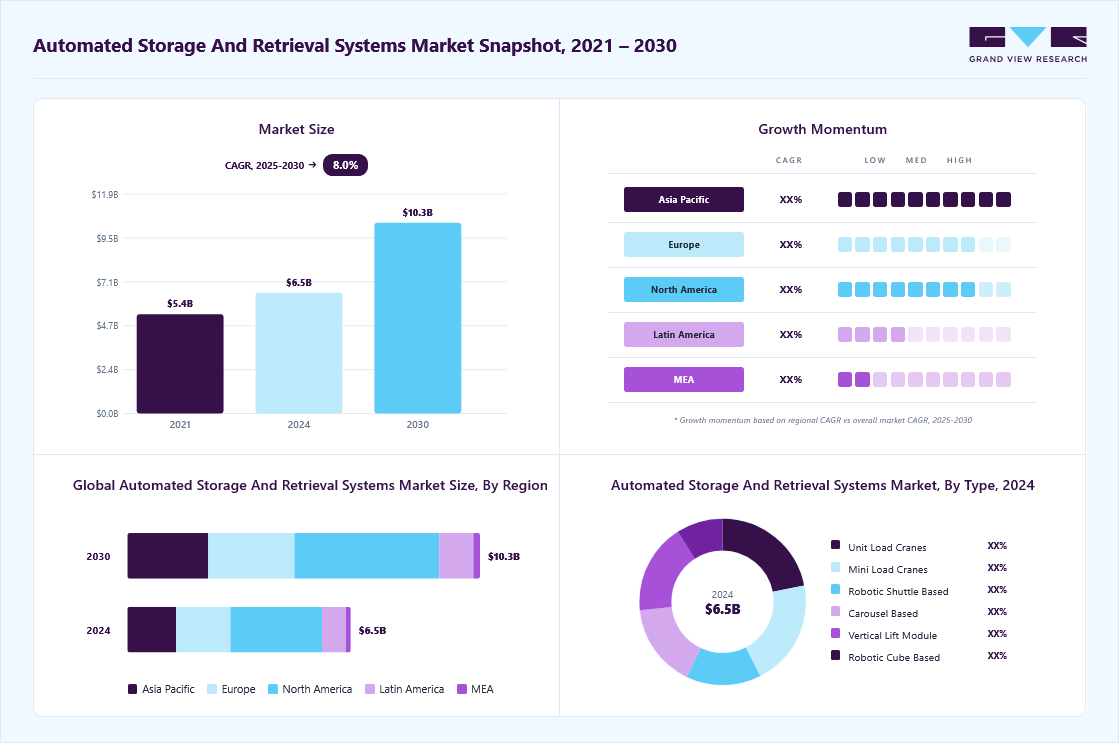Click the $10.3B label above 2030 bar
Viewport: 1120px width, 743px height.
click(x=418, y=212)
